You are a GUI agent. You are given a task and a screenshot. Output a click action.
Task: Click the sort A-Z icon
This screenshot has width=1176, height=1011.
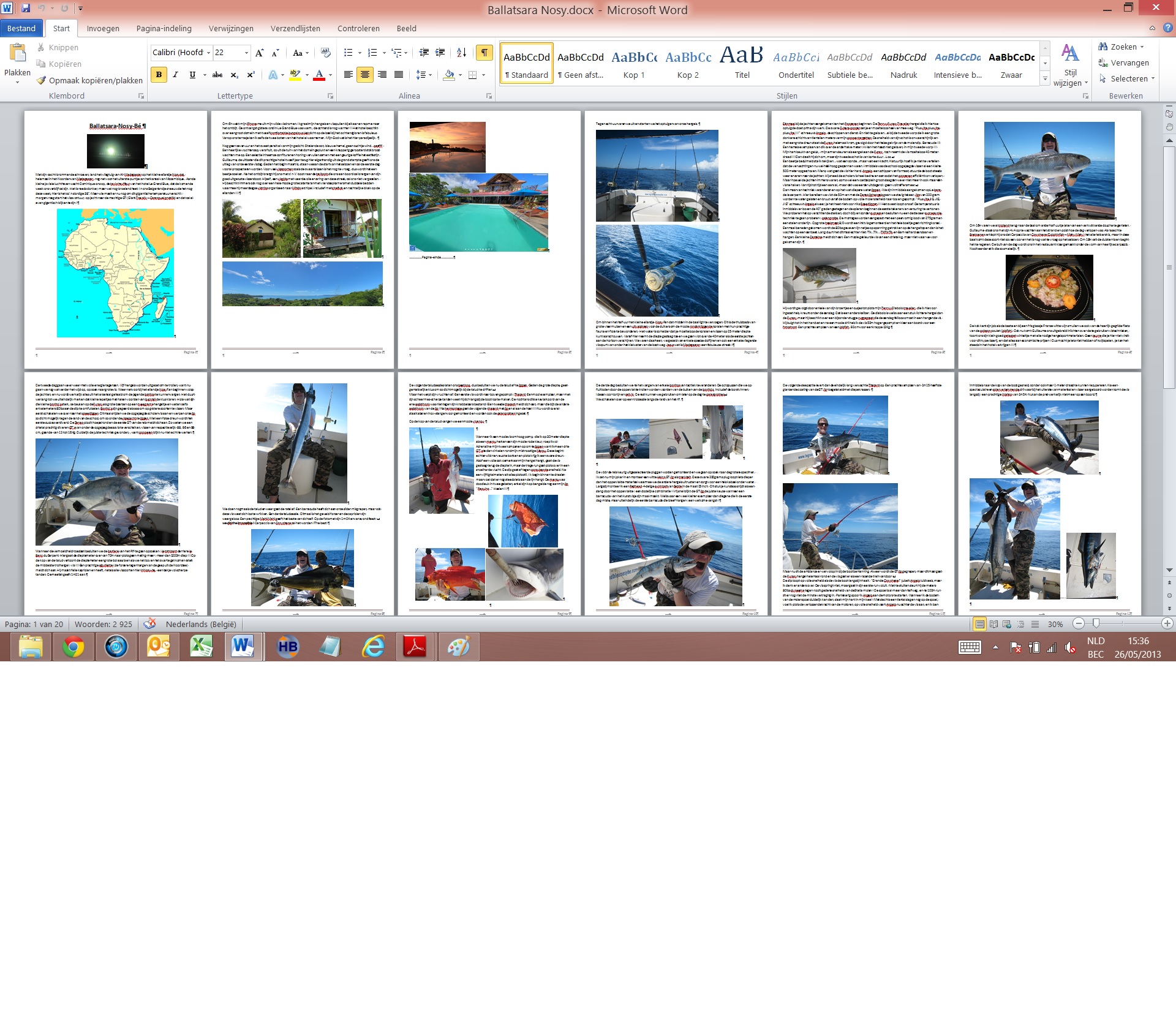tap(462, 53)
